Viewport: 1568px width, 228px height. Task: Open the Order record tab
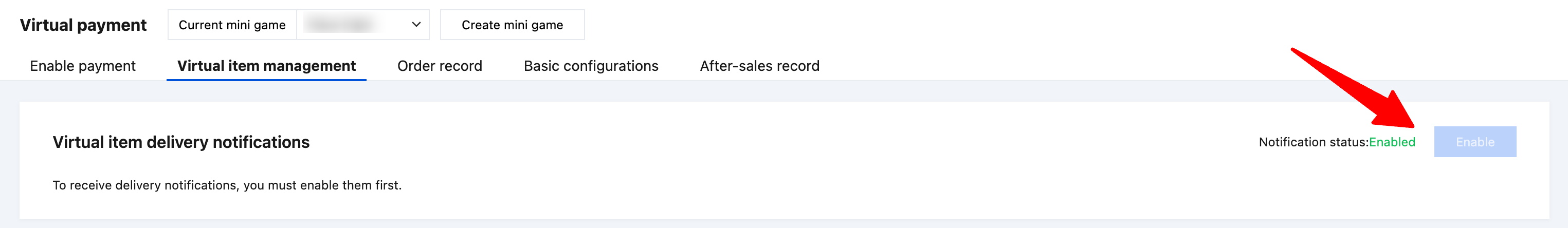(x=440, y=66)
